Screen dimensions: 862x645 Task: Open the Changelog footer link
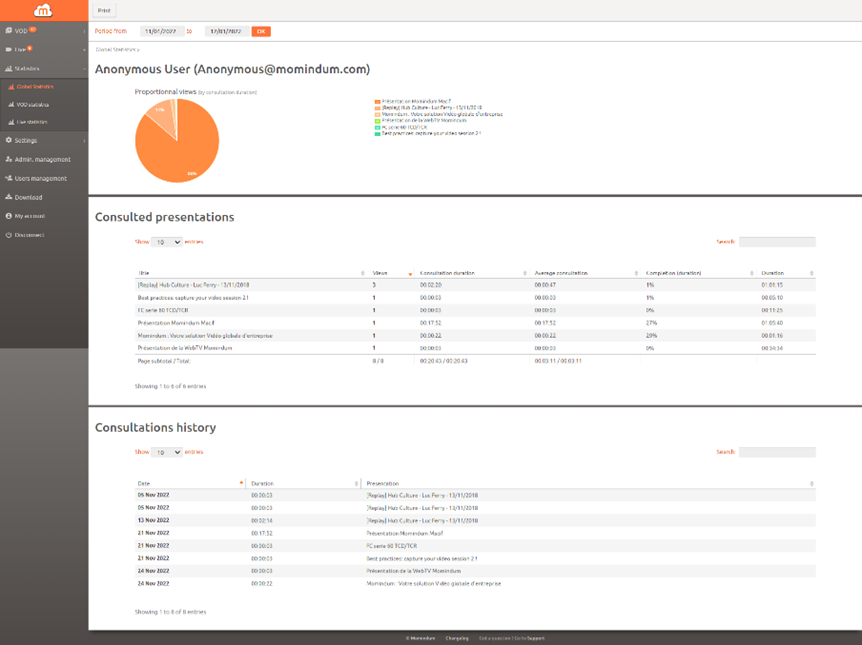(x=457, y=638)
